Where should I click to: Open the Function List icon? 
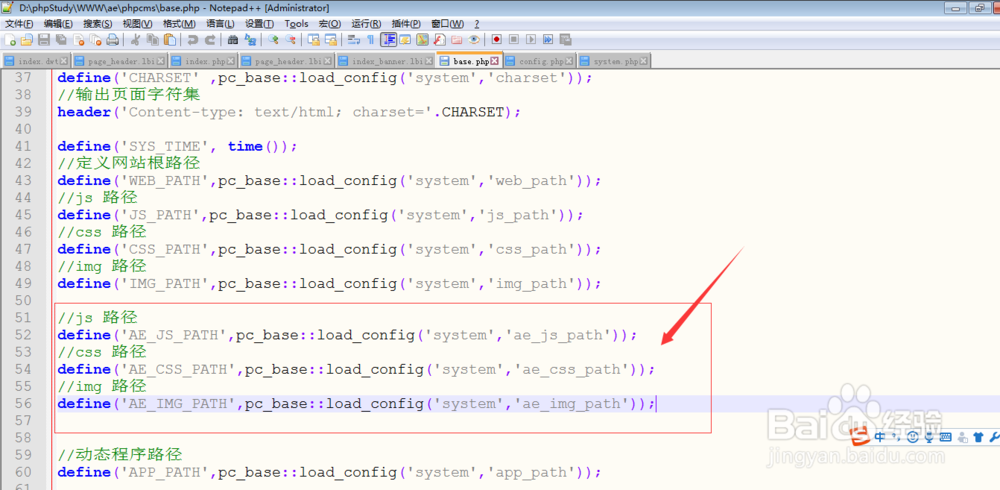(x=439, y=40)
